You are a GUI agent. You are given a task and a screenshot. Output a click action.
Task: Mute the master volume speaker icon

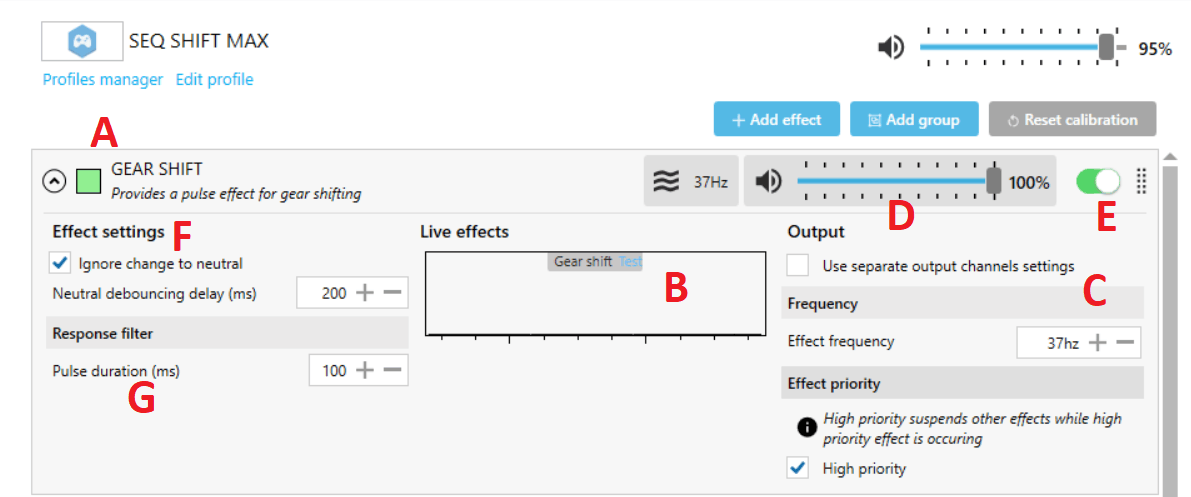(x=890, y=47)
